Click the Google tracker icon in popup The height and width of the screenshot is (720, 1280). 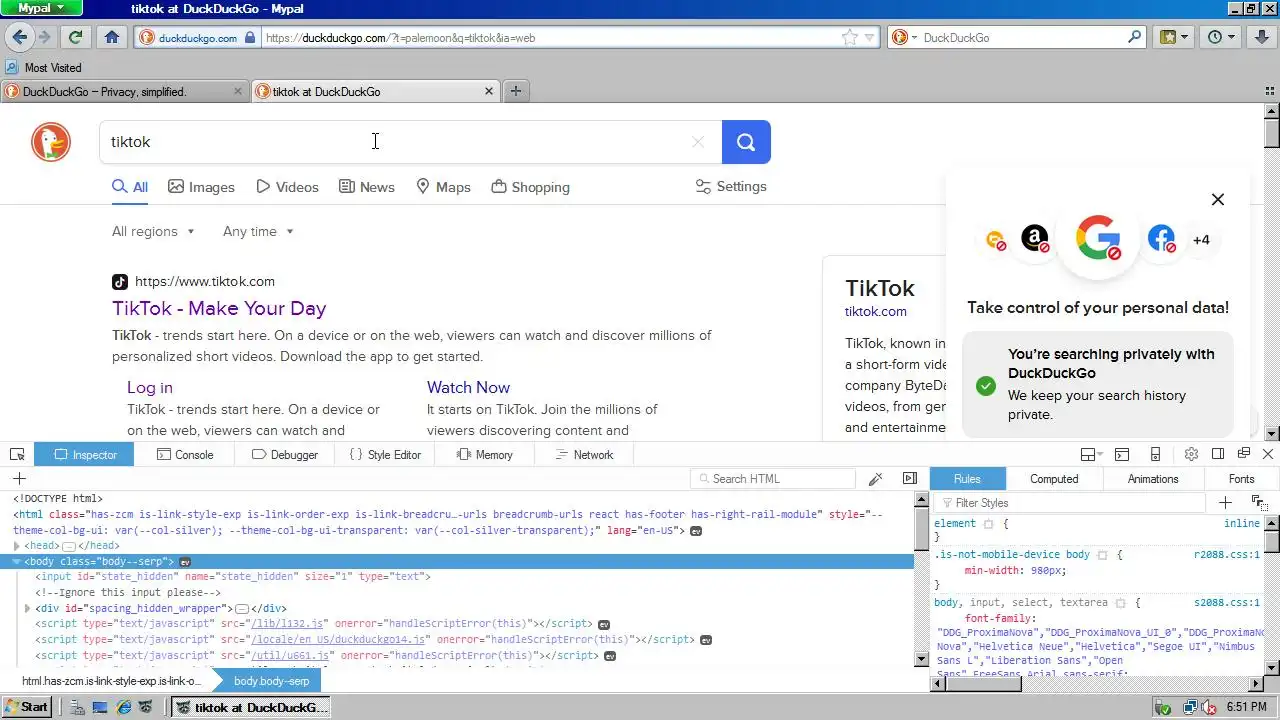[x=1098, y=239]
